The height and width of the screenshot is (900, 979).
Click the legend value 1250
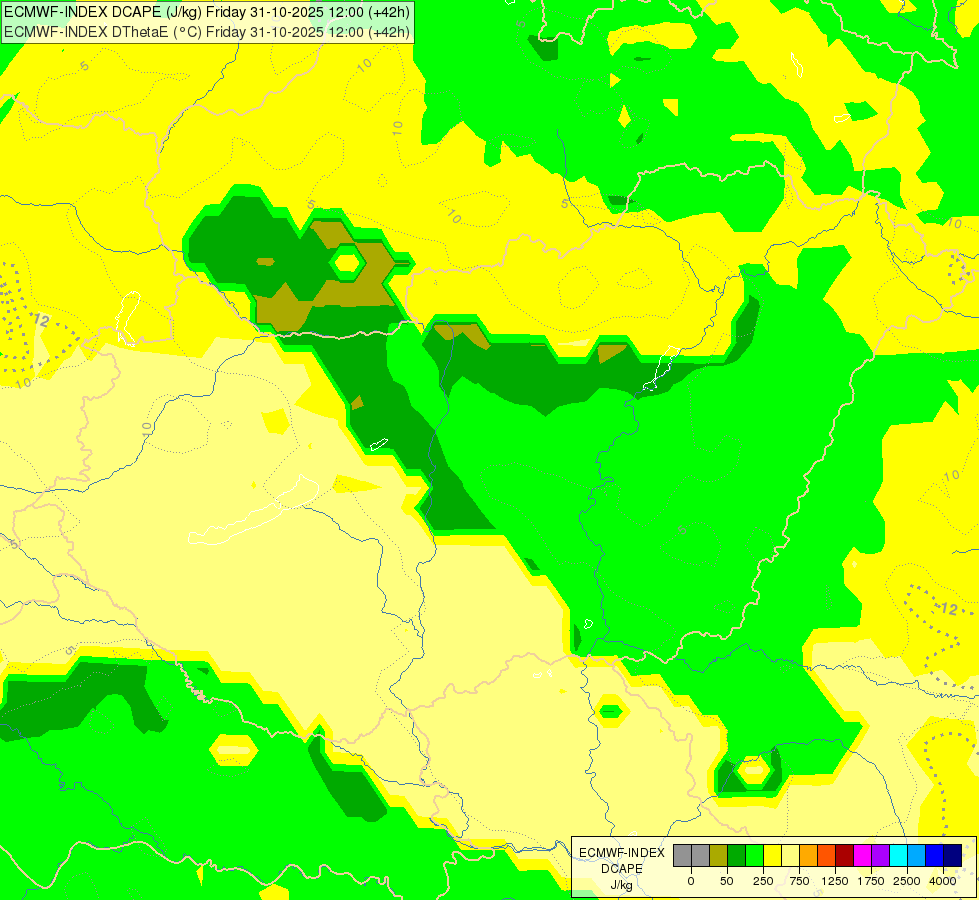pyautogui.click(x=835, y=881)
